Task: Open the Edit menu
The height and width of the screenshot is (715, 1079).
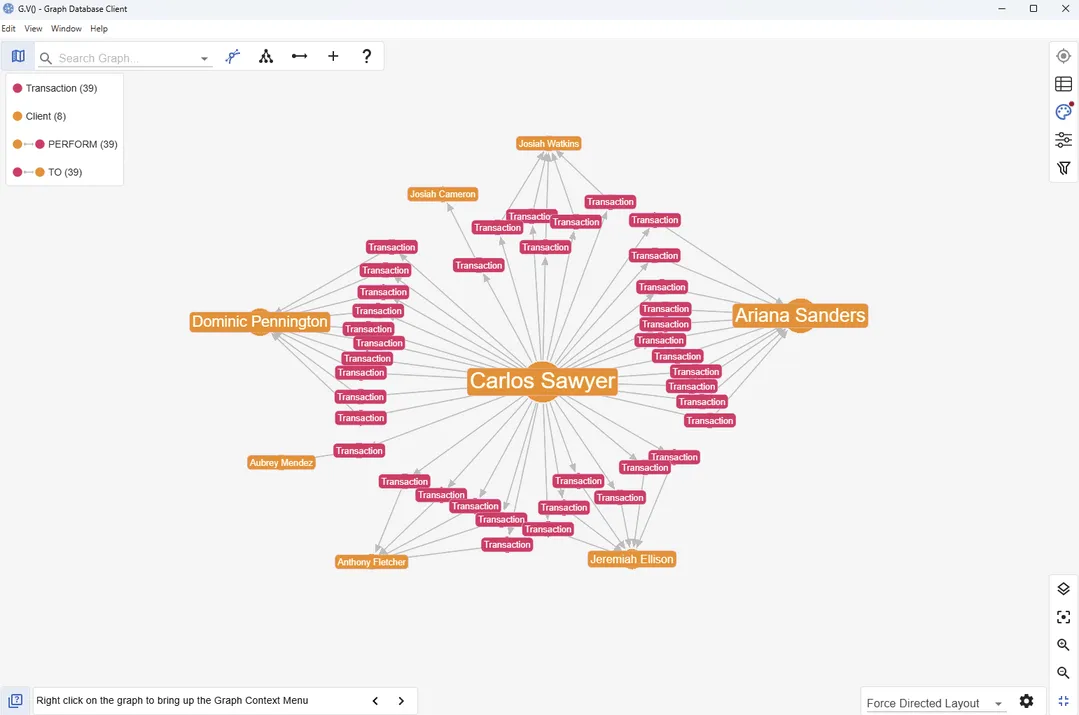Action: pyautogui.click(x=8, y=29)
